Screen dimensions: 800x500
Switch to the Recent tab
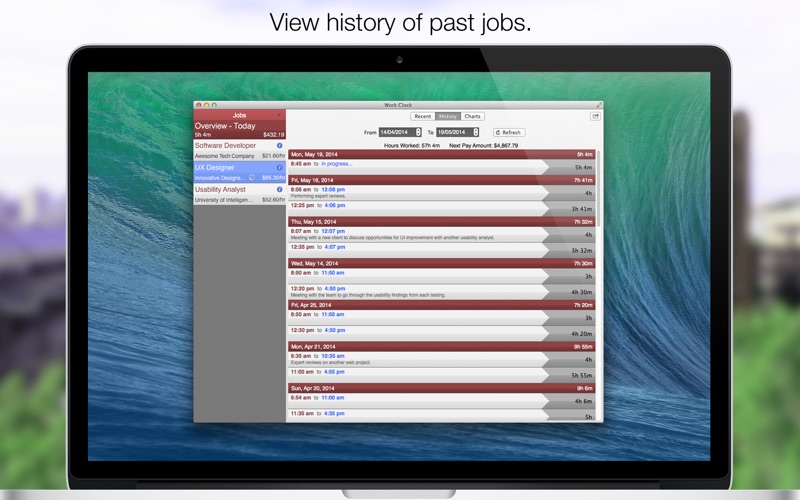422,116
